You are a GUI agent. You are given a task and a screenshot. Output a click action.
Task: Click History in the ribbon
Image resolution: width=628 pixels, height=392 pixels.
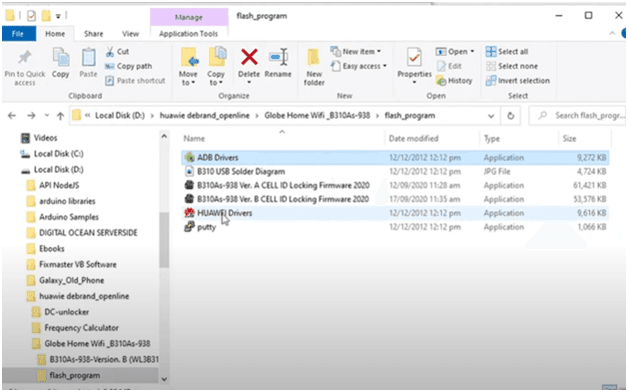[x=454, y=80]
